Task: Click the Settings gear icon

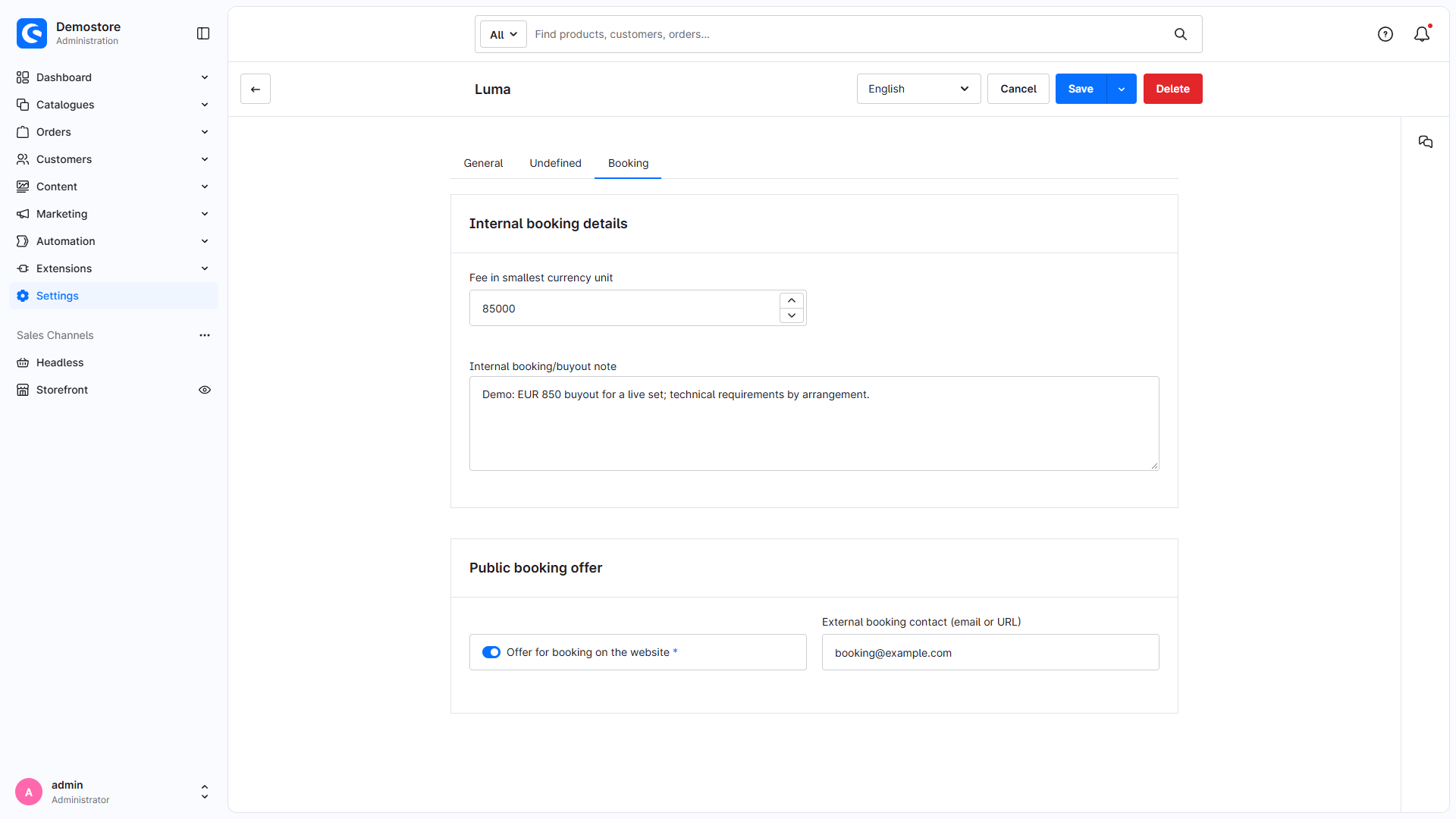Action: coord(23,296)
